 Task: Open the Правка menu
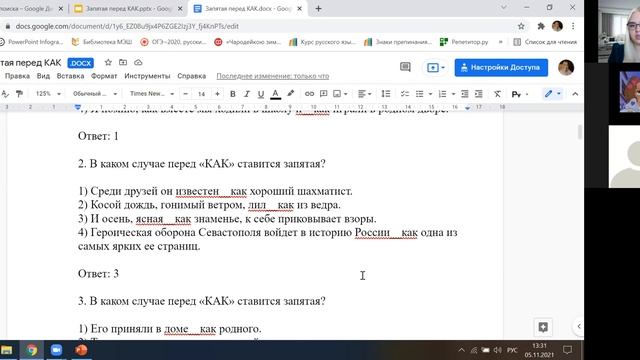click(x=17, y=76)
